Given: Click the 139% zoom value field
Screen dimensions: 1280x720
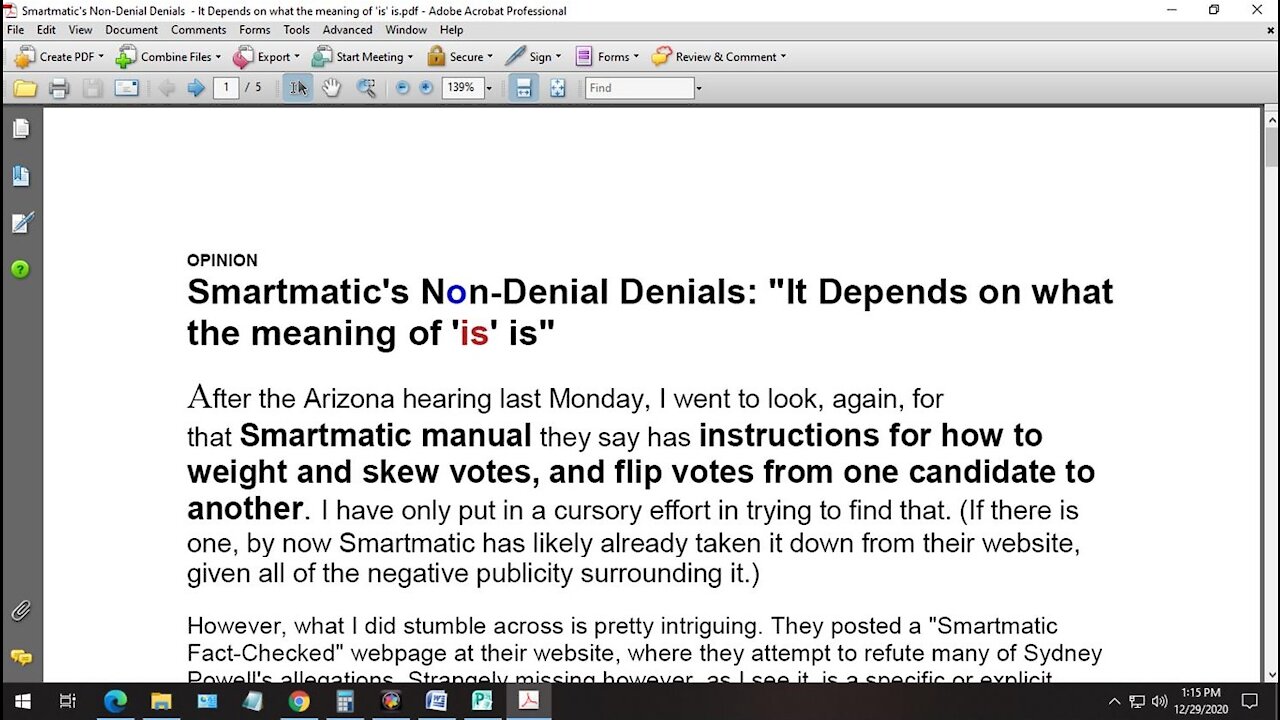Looking at the screenshot, I should (x=461, y=88).
